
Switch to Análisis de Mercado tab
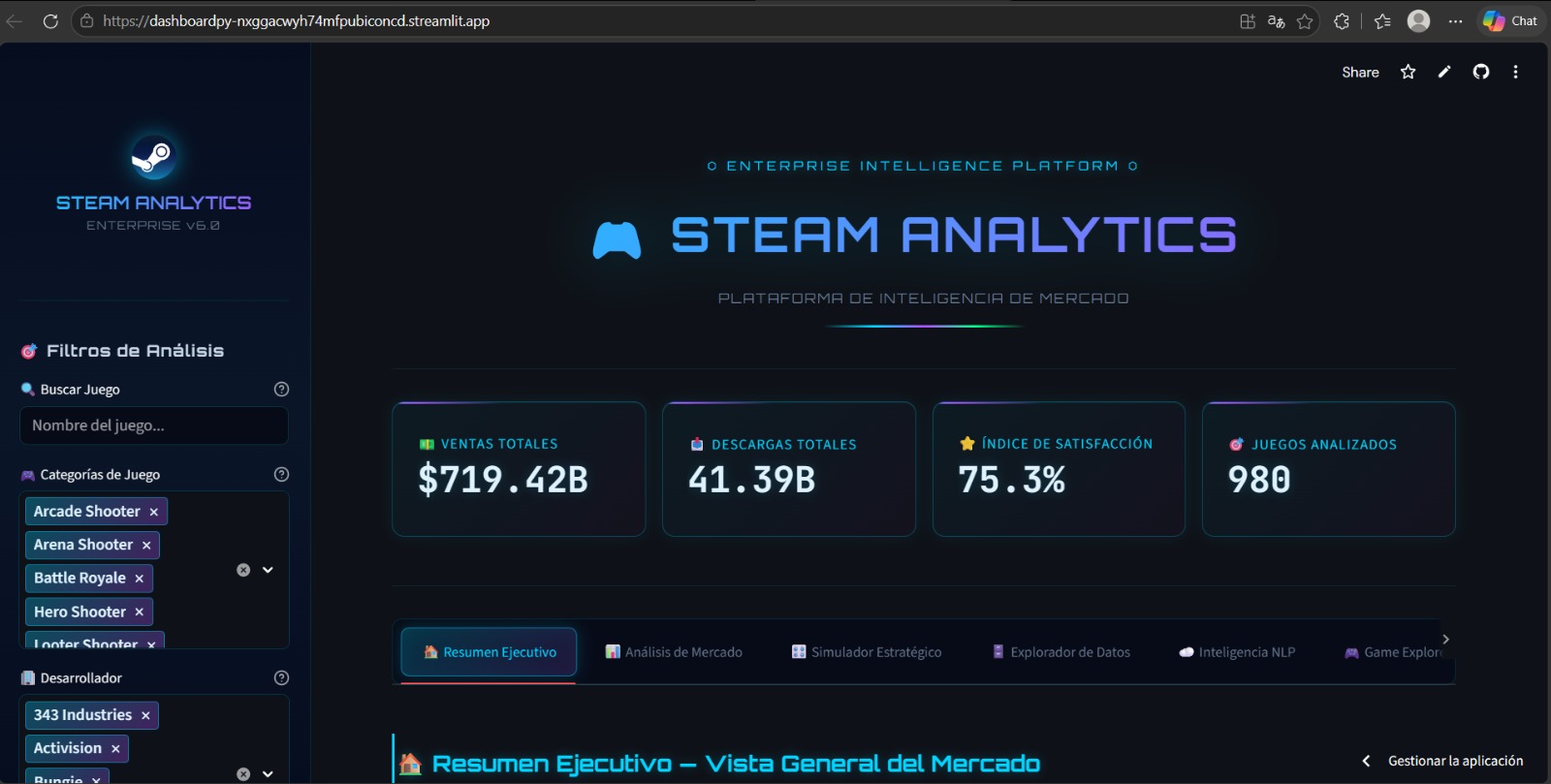coord(674,652)
